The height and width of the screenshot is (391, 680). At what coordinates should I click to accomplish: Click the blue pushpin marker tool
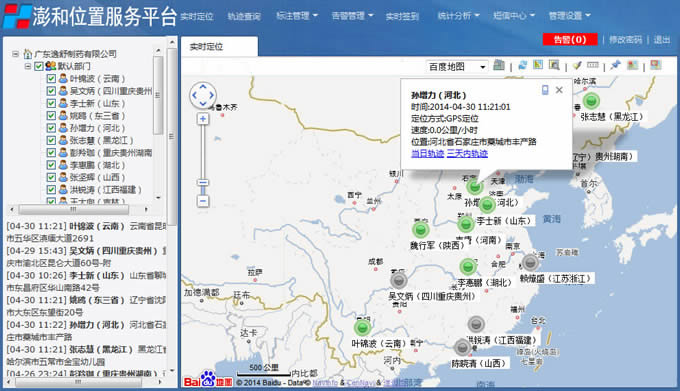615,65
